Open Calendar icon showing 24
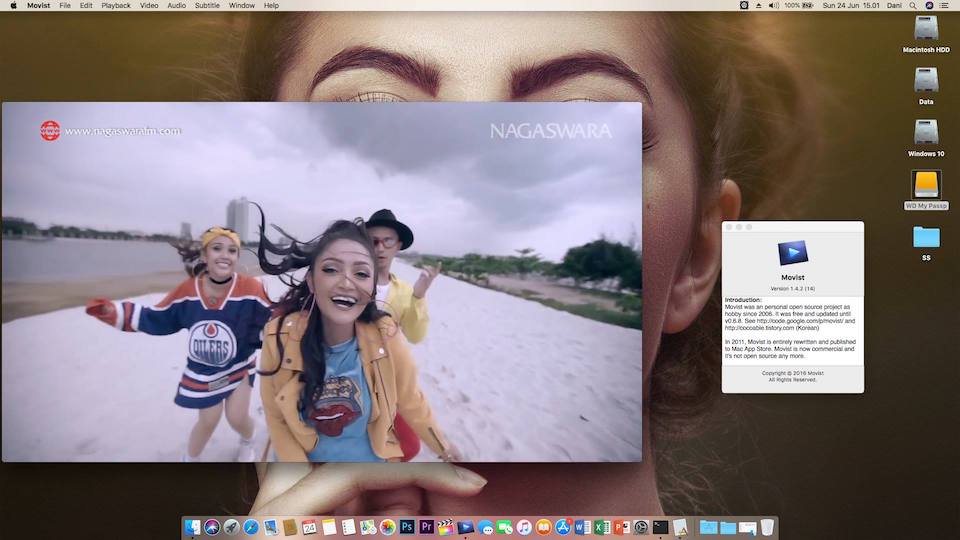Screen dimensions: 960x540 (310, 527)
